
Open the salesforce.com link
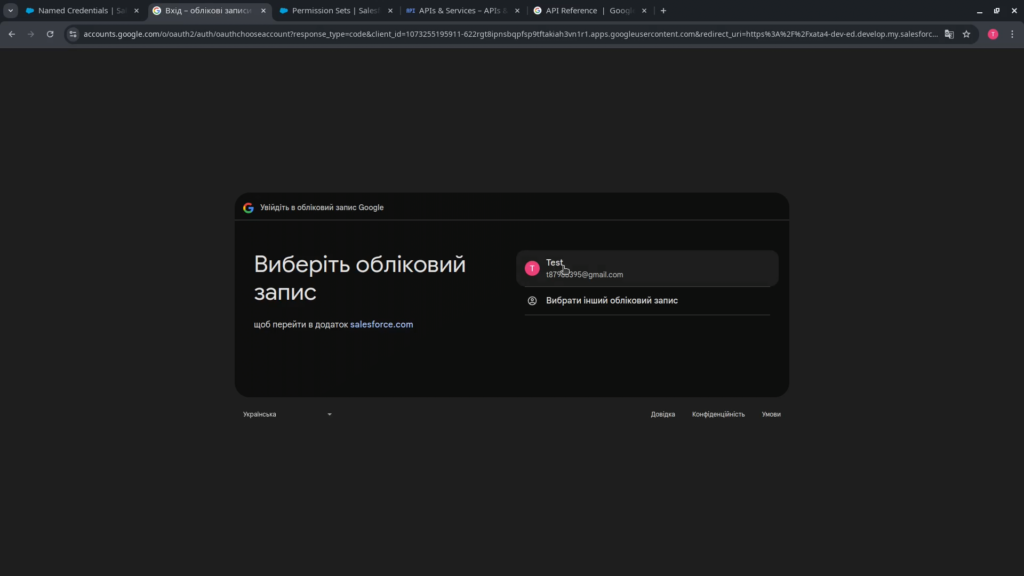click(381, 324)
